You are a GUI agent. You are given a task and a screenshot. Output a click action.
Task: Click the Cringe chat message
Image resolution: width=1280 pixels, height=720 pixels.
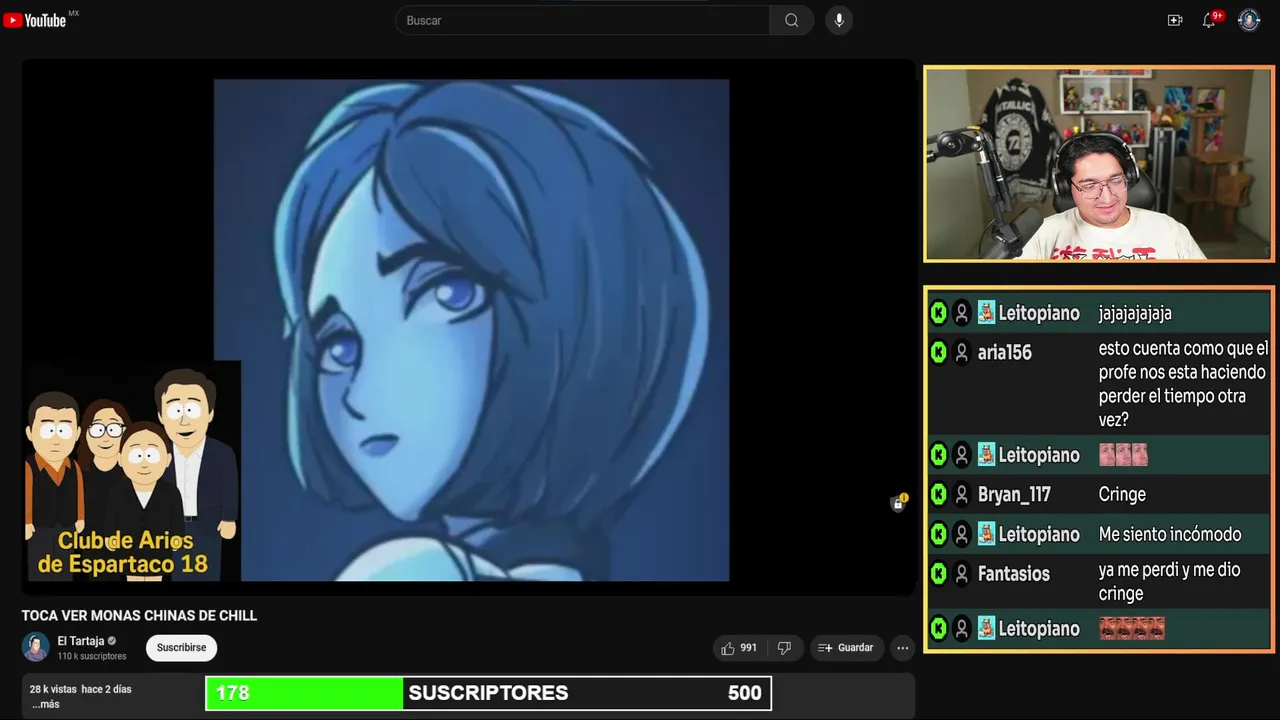click(x=1122, y=494)
